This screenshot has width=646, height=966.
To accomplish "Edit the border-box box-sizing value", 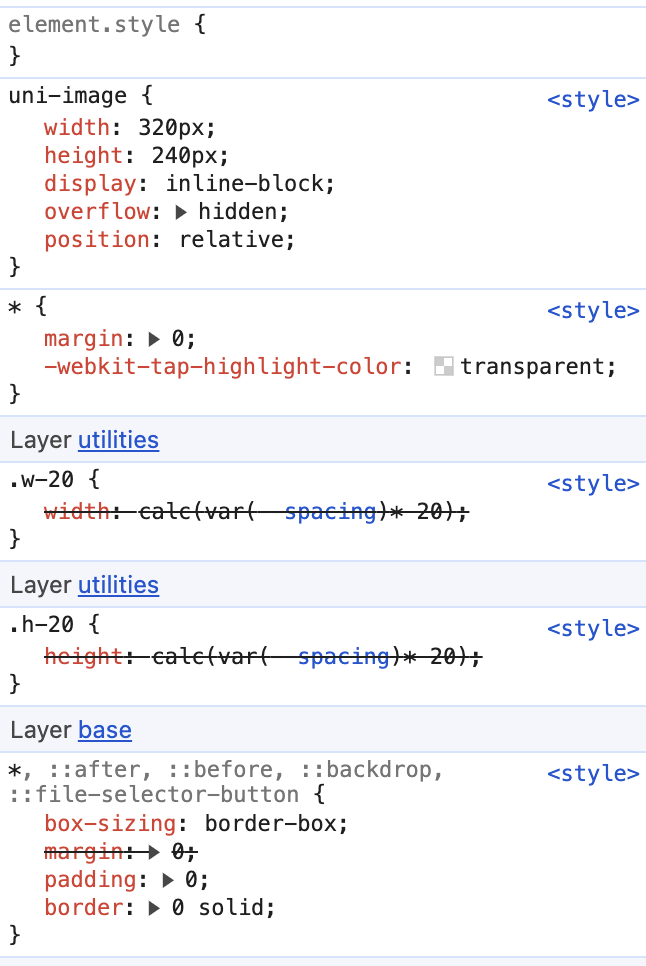I will (x=275, y=824).
